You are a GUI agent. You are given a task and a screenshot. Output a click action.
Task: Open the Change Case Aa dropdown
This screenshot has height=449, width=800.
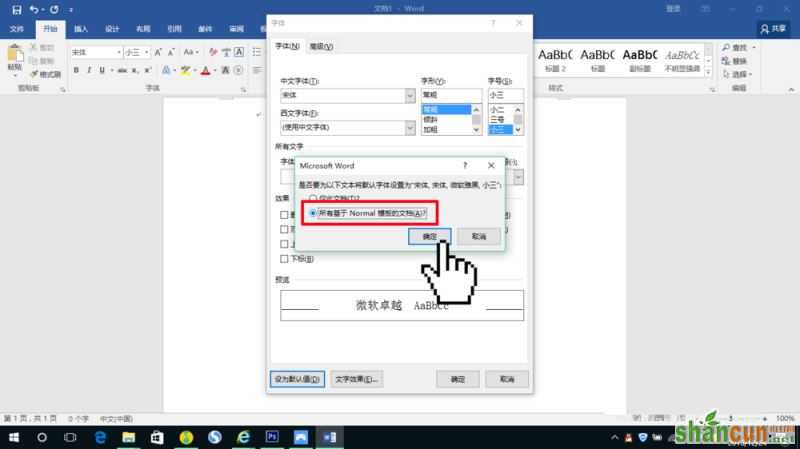[191, 52]
